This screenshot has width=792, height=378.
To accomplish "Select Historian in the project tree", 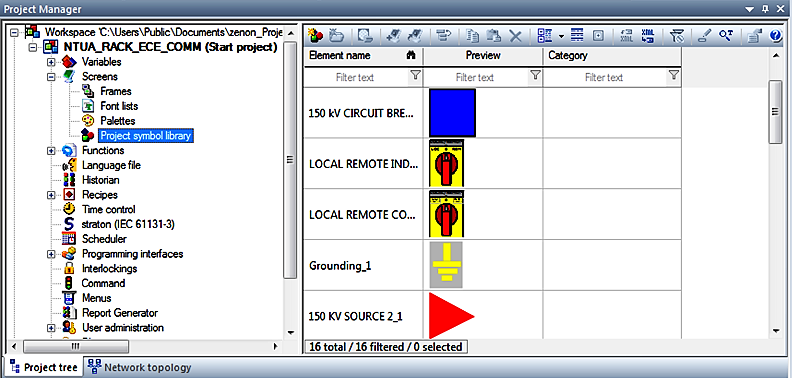I will [x=101, y=180].
